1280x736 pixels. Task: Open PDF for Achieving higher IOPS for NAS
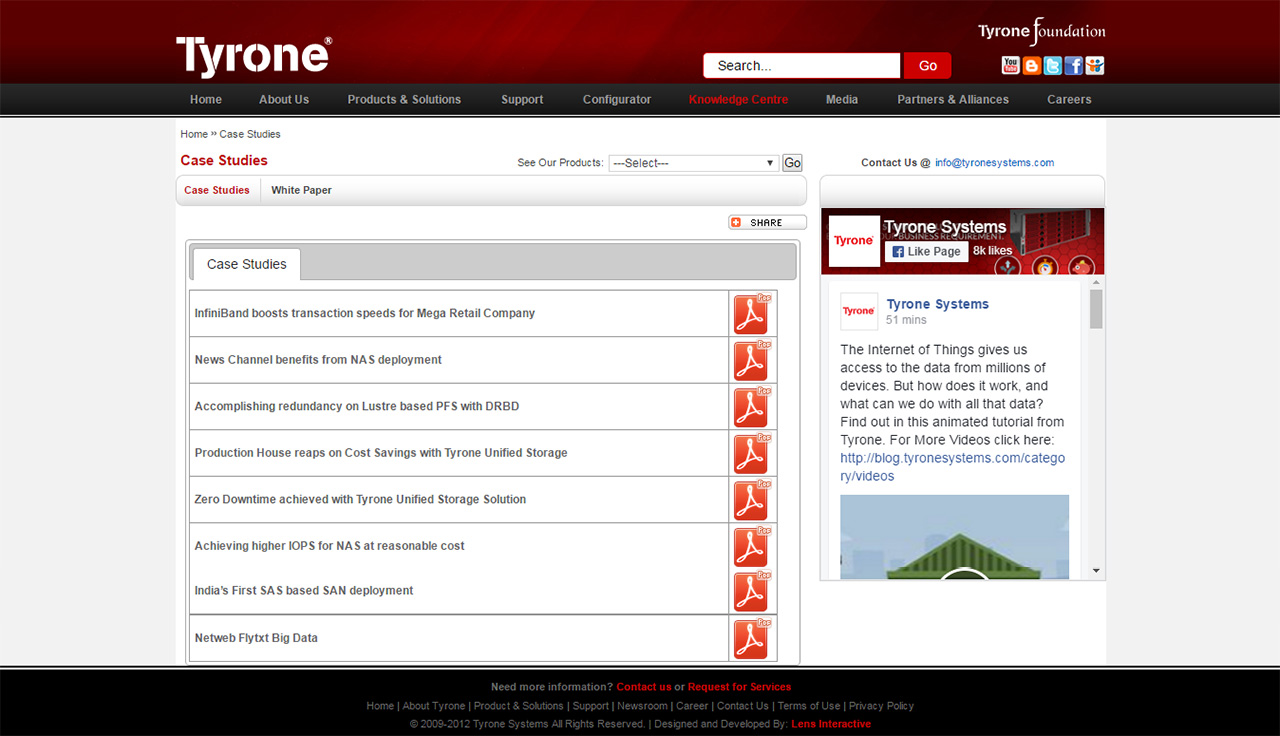pyautogui.click(x=752, y=546)
